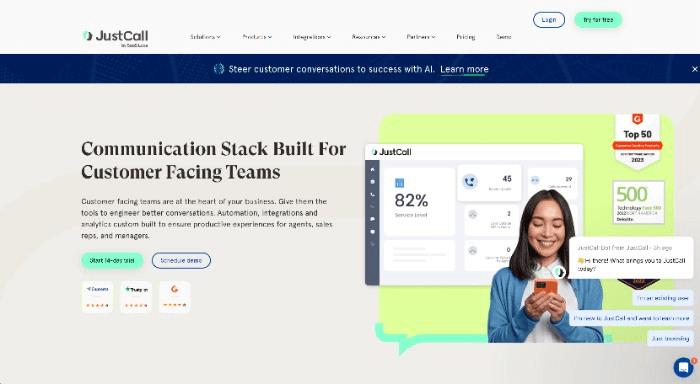700x384 pixels.
Task: Click the G2 Top 50 award badge
Action: pos(637,141)
